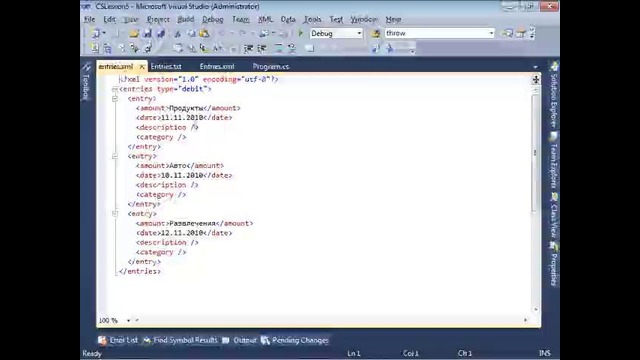Open the Team Explorer side tab
This screenshot has width=640, height=360.
click(553, 160)
